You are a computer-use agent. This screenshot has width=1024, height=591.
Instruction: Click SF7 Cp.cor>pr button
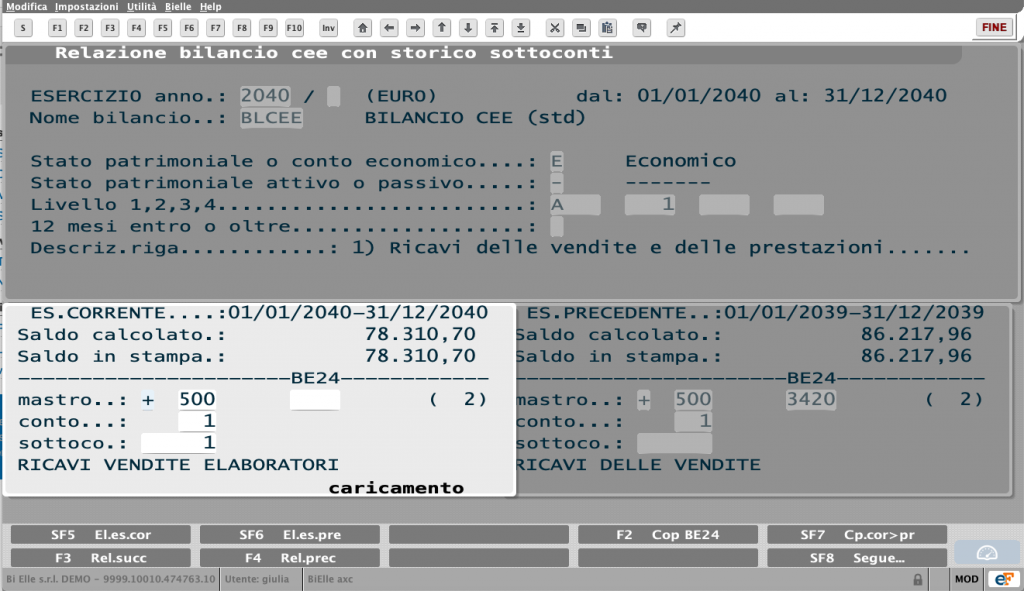857,535
